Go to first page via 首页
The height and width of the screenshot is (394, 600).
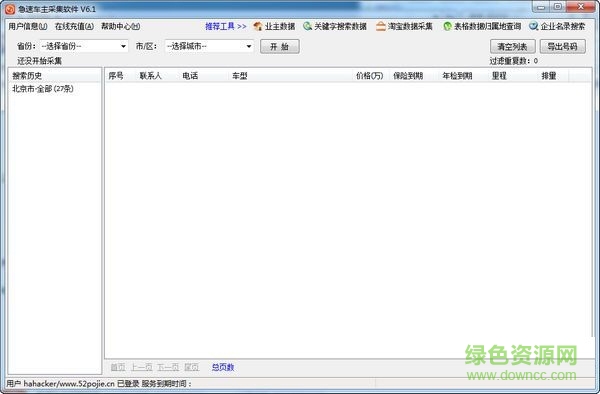[118, 367]
